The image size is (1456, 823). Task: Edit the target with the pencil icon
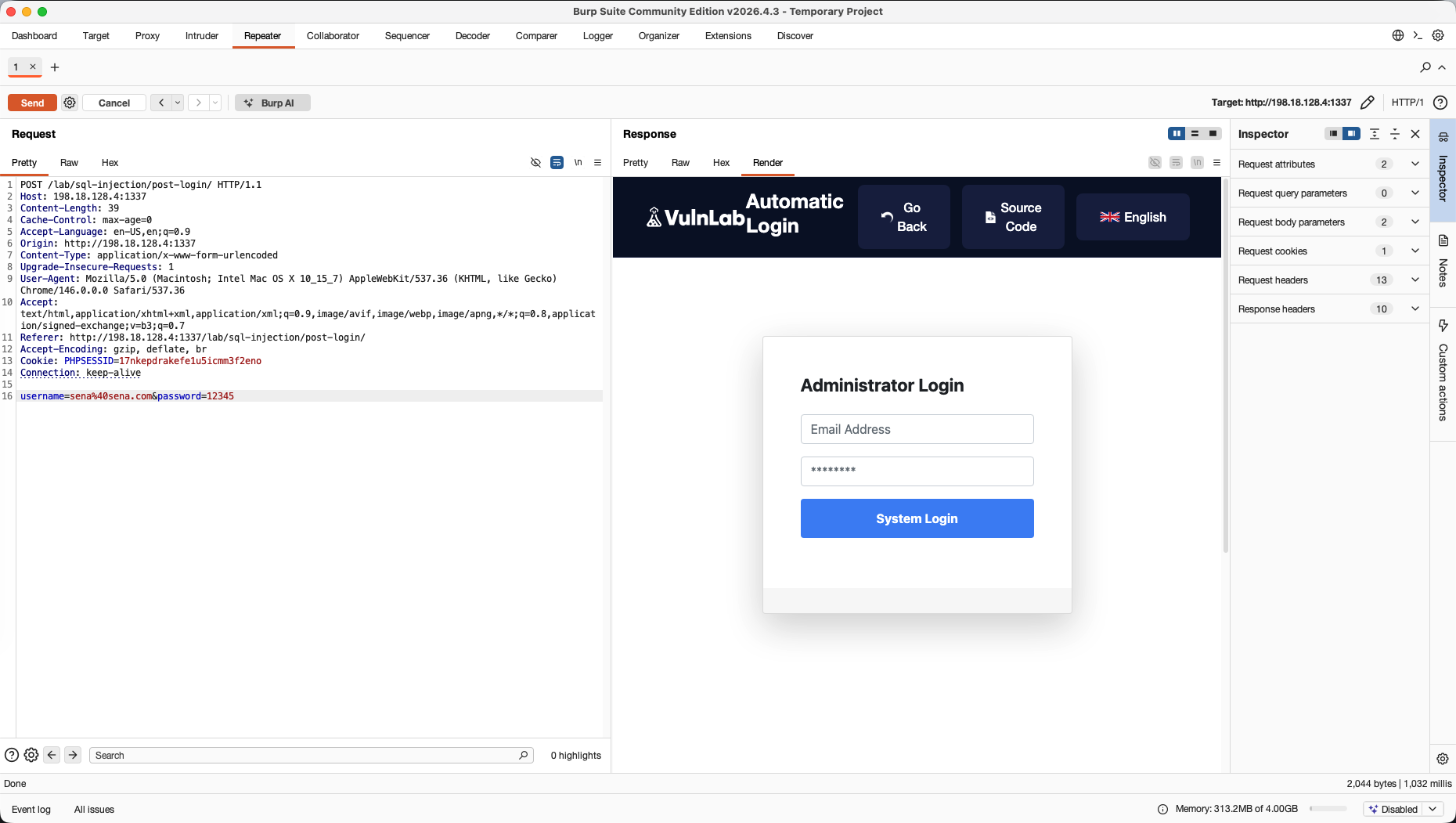tap(1368, 103)
